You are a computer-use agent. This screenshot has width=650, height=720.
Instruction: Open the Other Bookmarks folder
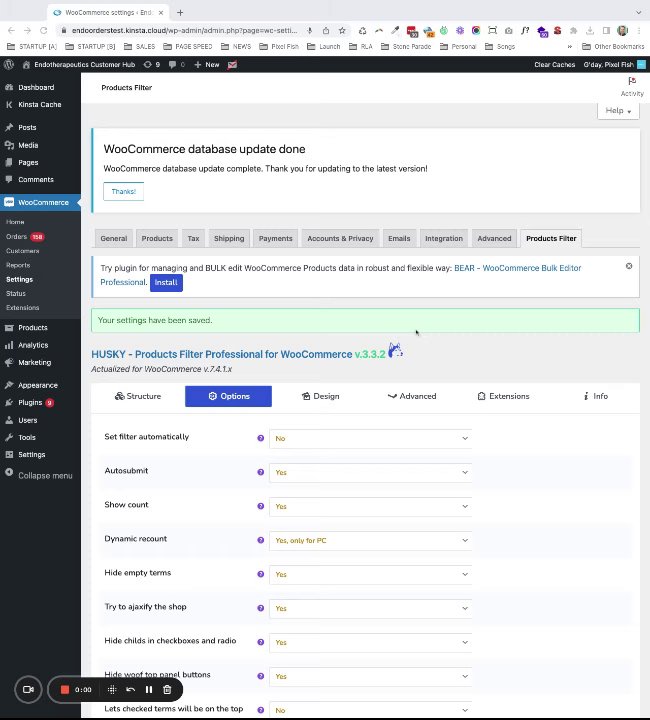(613, 46)
